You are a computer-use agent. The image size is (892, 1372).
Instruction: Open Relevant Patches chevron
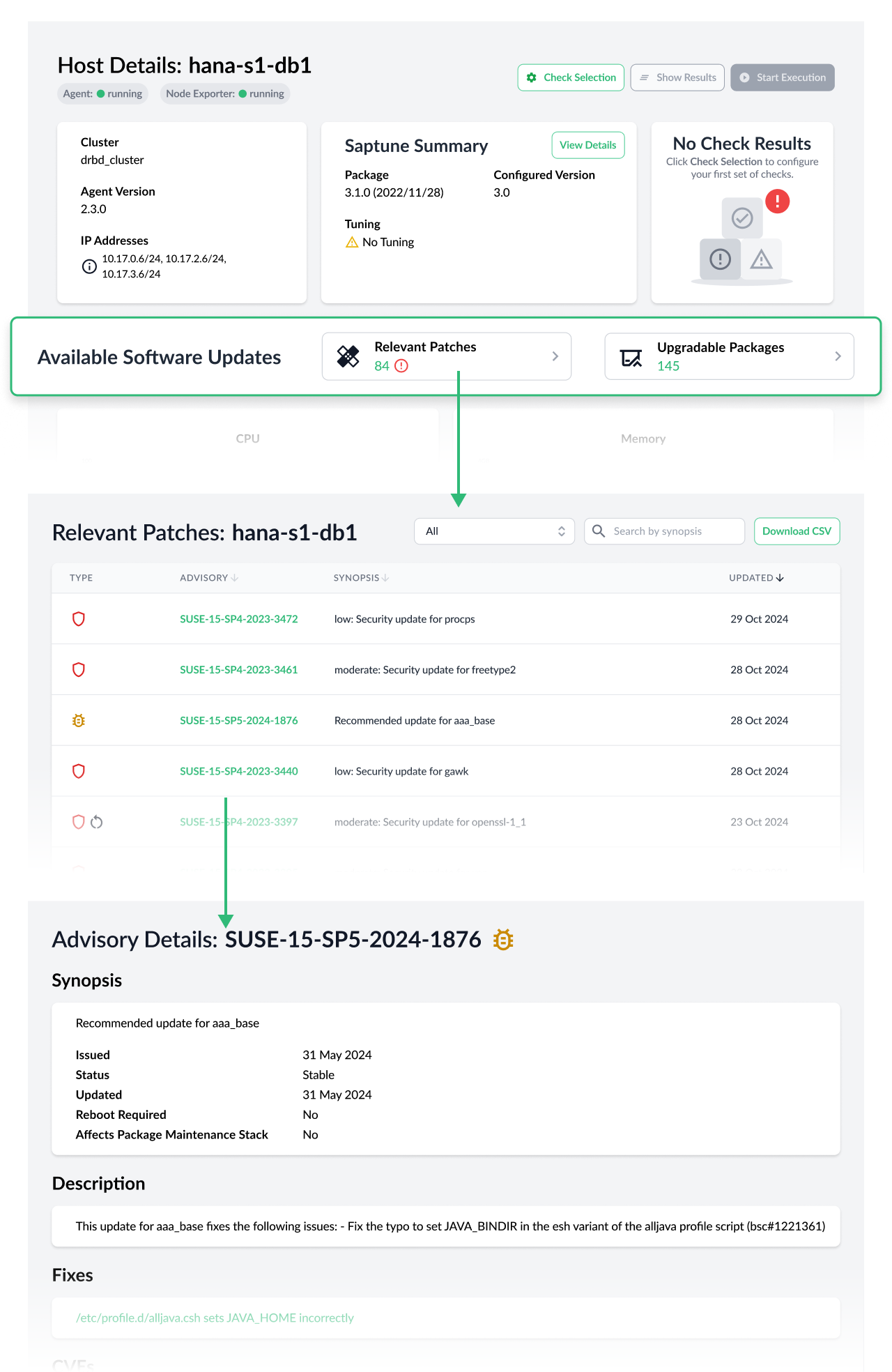555,356
